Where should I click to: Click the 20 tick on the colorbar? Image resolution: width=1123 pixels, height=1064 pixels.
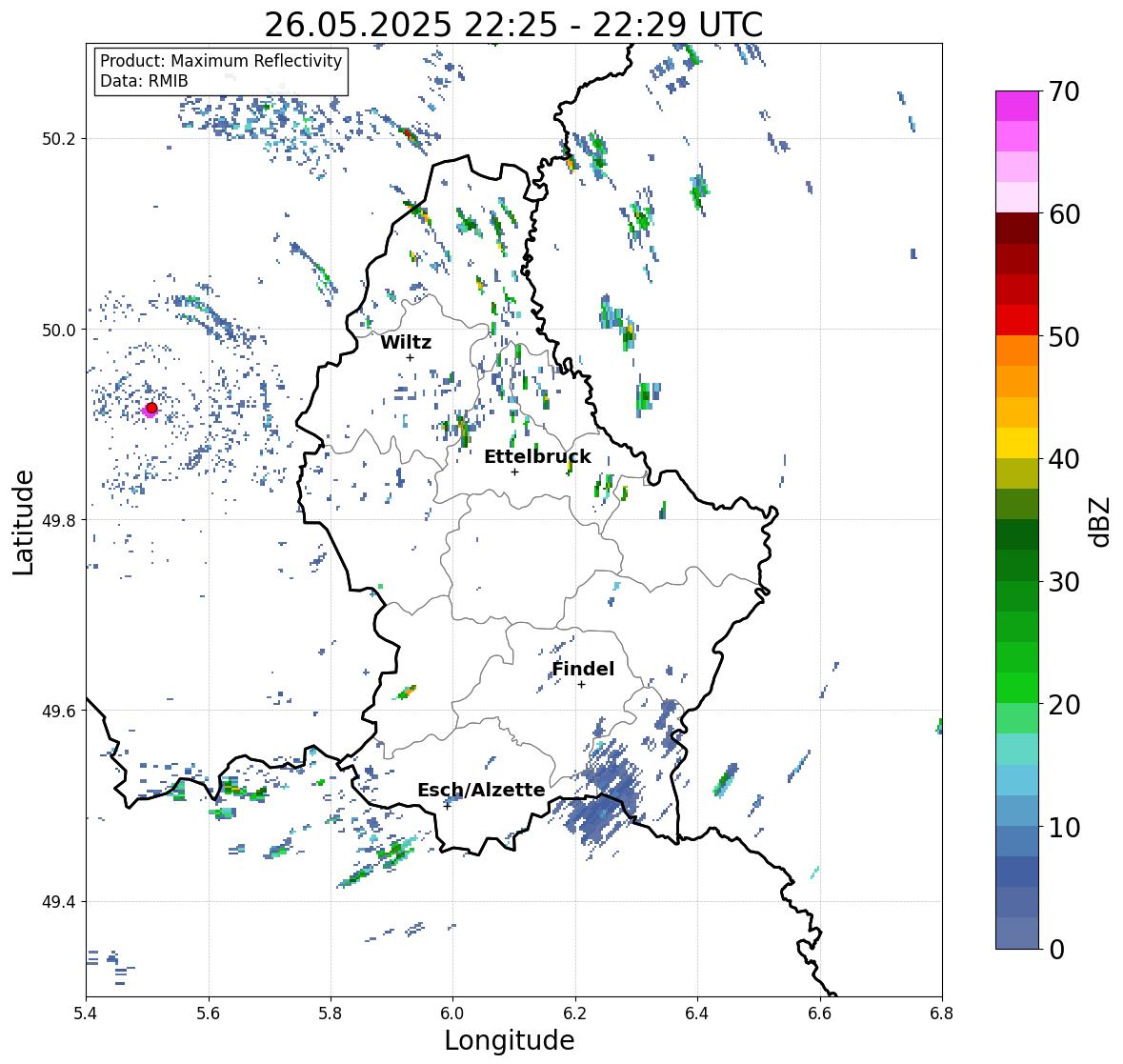pyautogui.click(x=1064, y=705)
